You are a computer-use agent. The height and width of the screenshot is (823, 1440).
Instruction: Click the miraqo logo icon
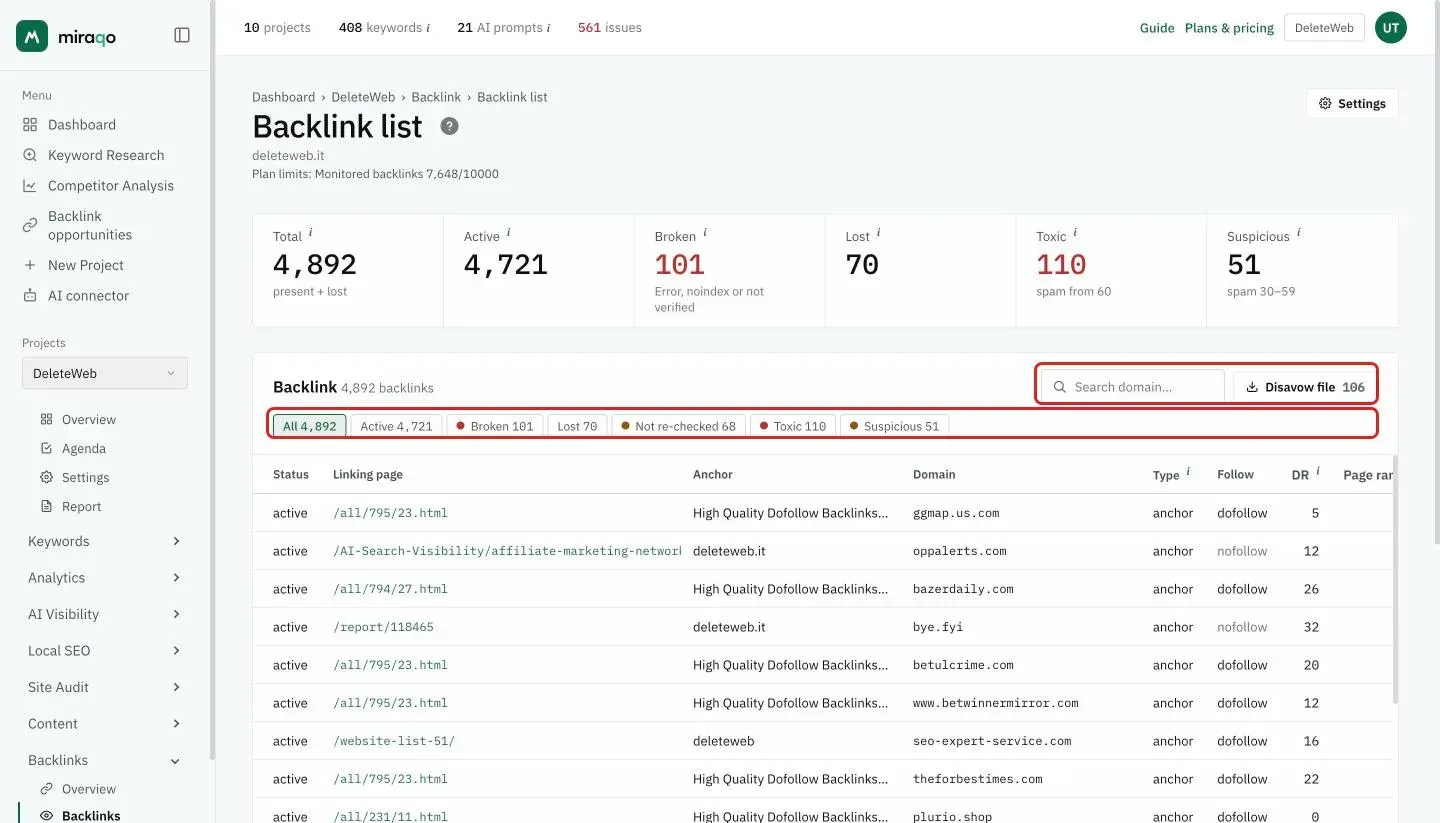point(32,36)
